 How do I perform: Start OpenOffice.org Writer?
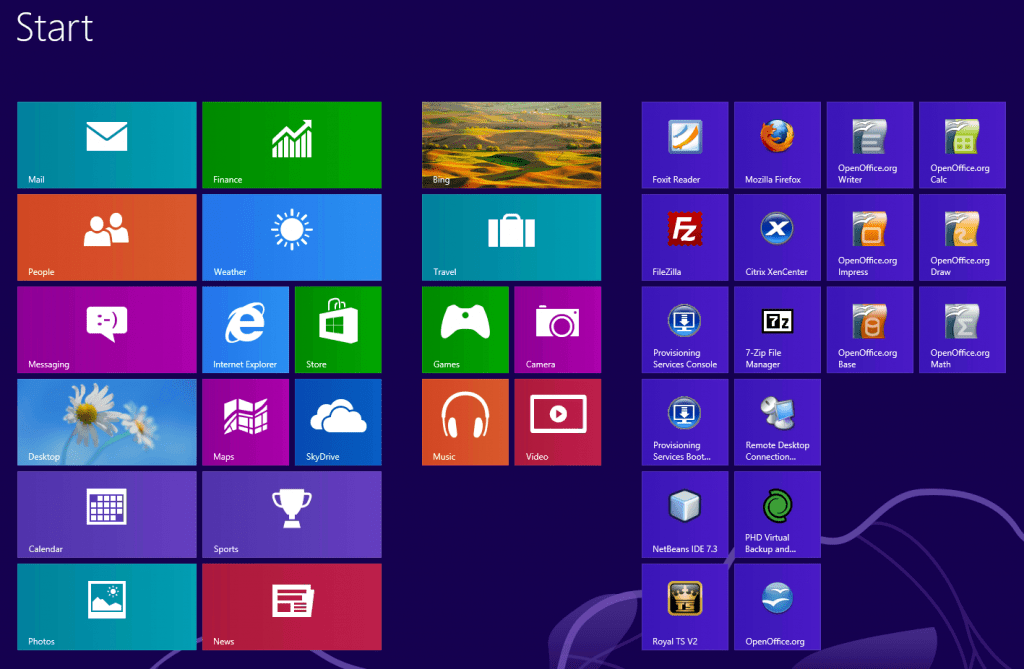(869, 144)
